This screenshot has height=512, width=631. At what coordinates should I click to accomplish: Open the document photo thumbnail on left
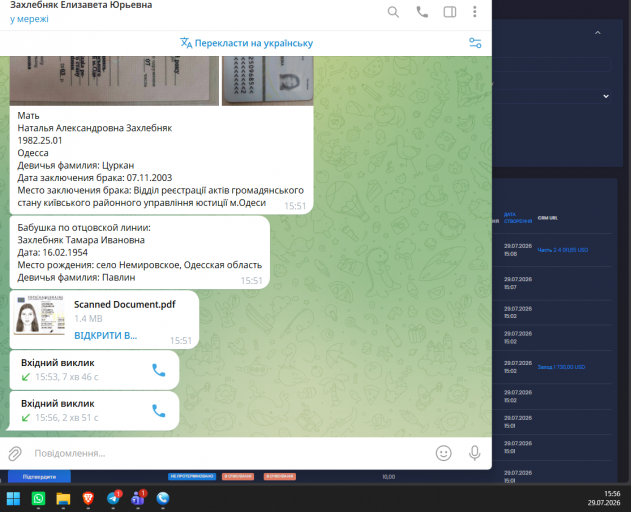114,81
